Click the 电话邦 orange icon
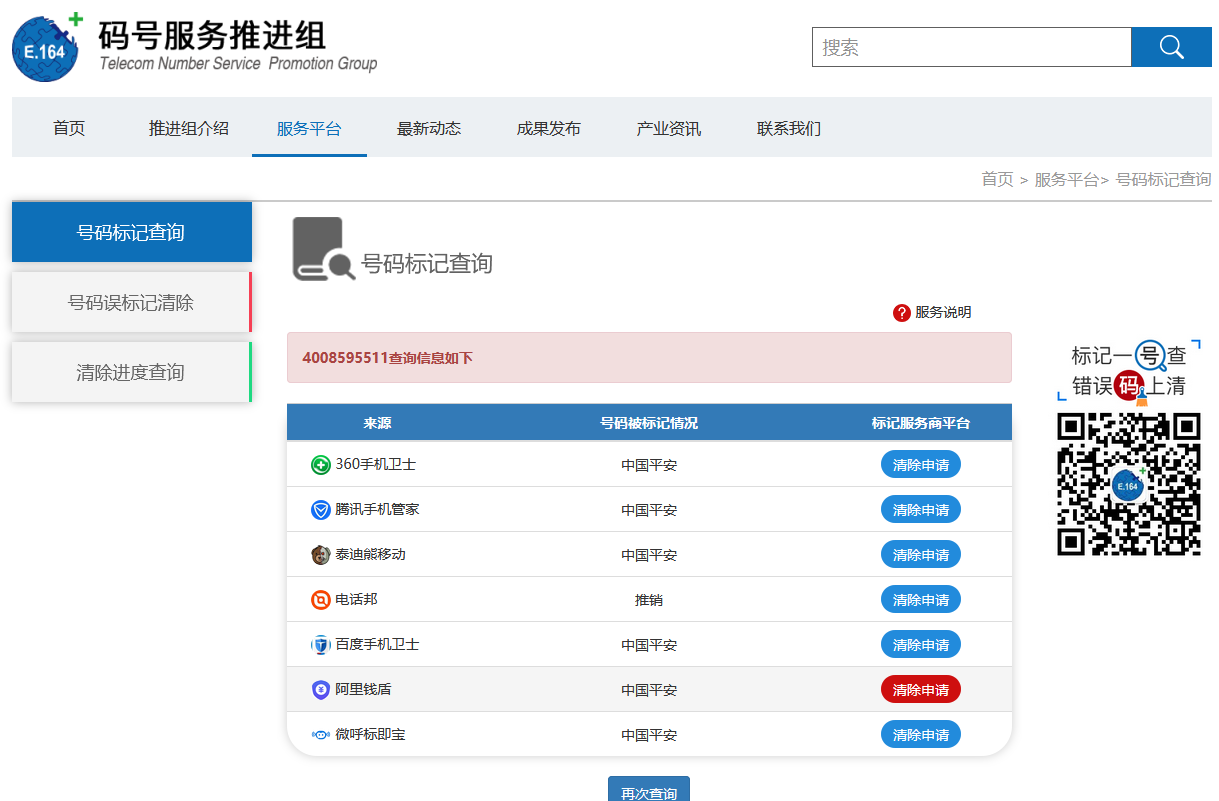 (x=321, y=600)
